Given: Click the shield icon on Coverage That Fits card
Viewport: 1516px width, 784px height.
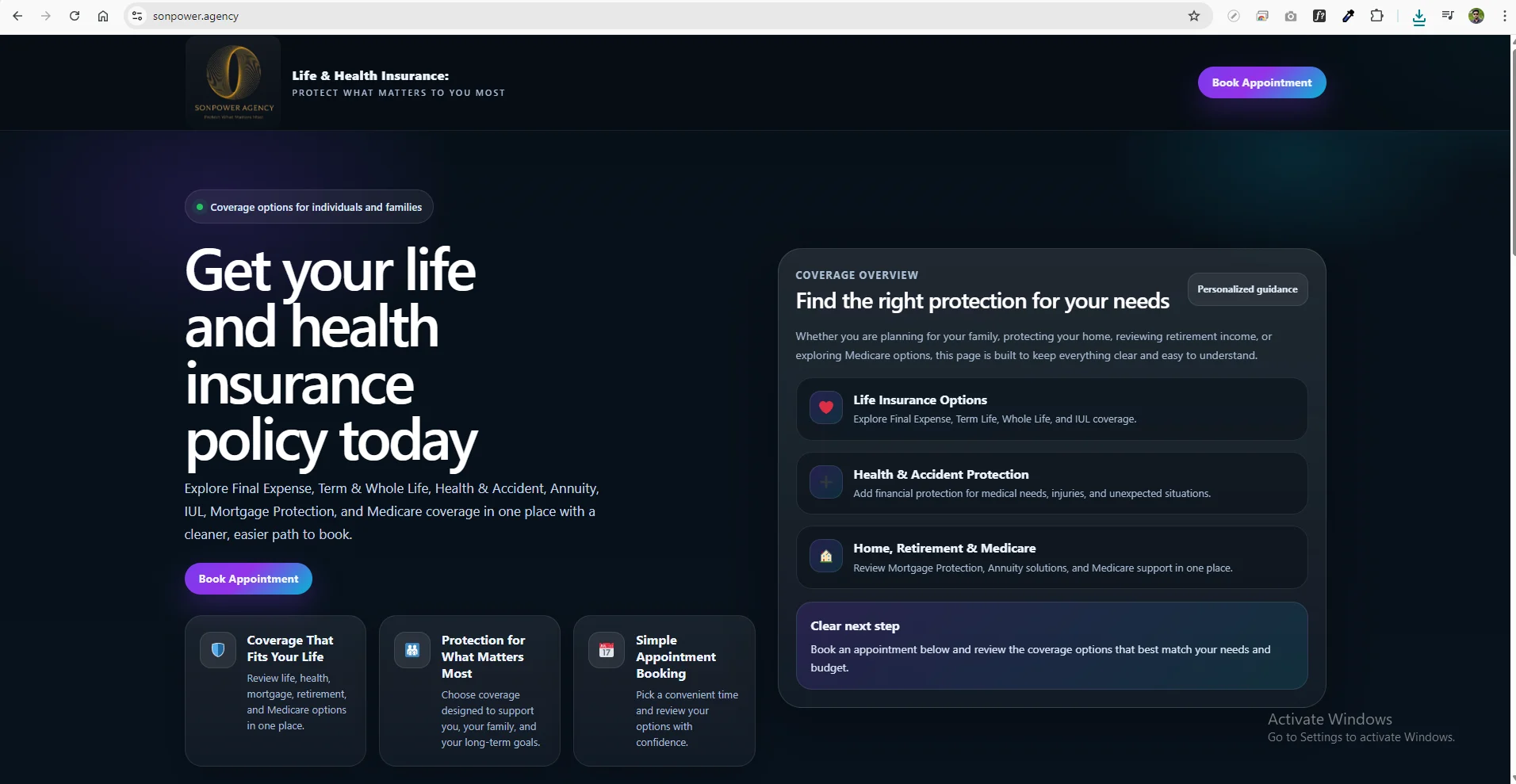Looking at the screenshot, I should (x=218, y=650).
